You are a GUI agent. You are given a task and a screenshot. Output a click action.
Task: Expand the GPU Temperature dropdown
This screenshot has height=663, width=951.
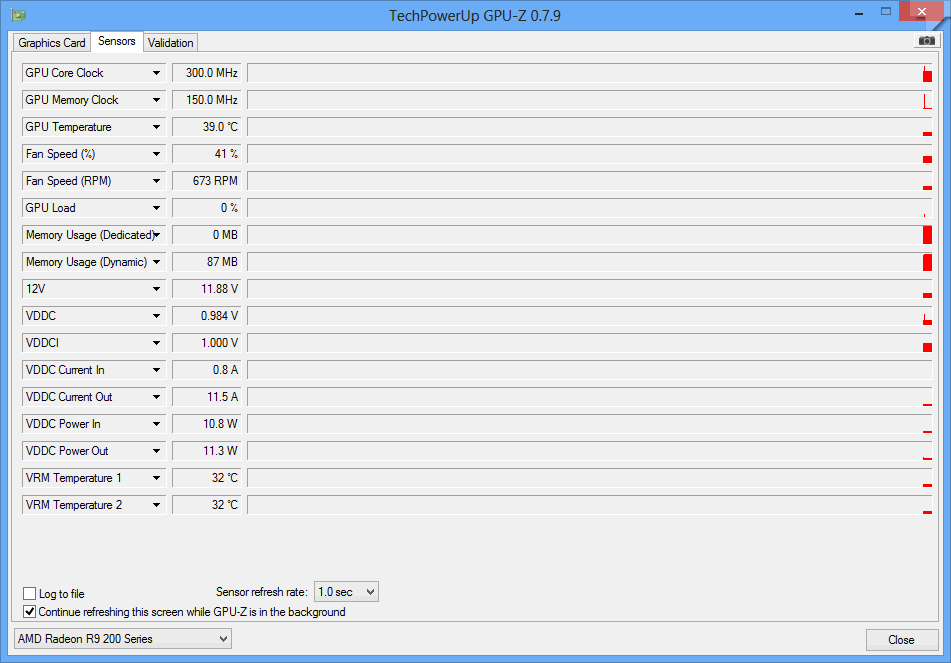tap(94, 127)
